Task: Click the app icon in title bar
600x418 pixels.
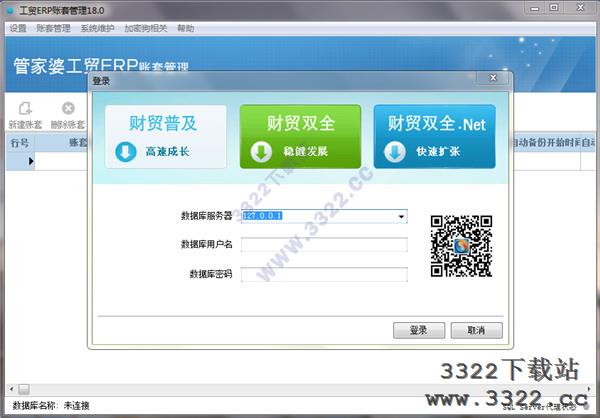Action: coord(10,11)
